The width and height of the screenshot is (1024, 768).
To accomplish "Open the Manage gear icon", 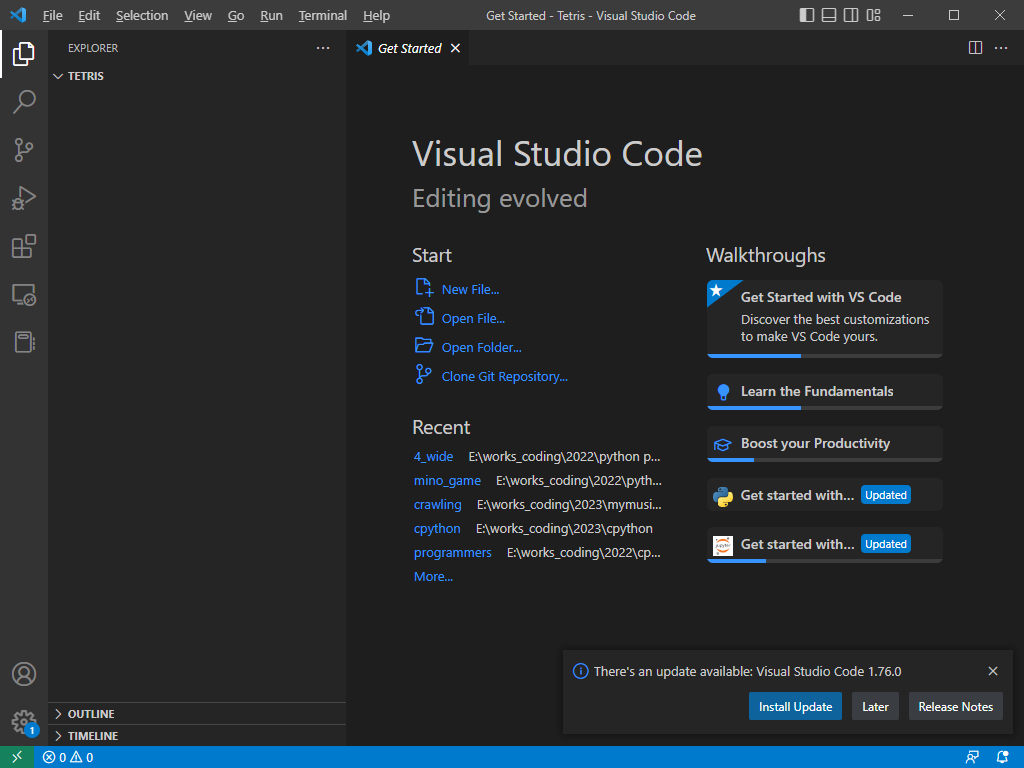I will pyautogui.click(x=24, y=722).
